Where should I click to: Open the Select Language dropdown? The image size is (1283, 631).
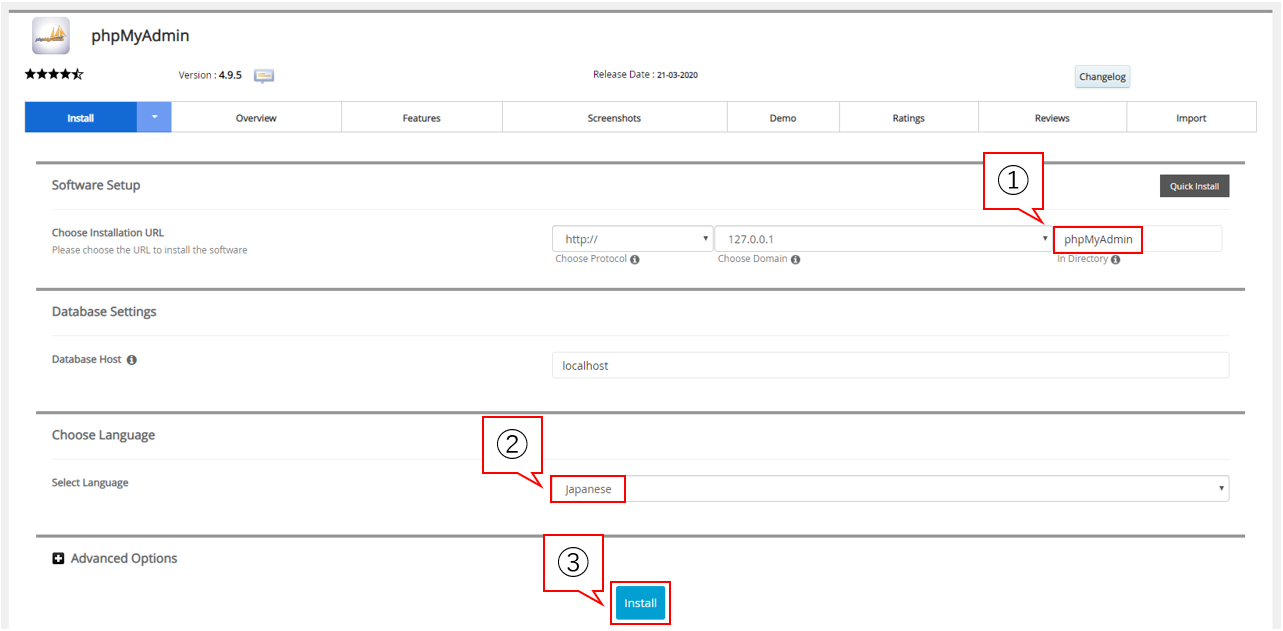pyautogui.click(x=890, y=489)
